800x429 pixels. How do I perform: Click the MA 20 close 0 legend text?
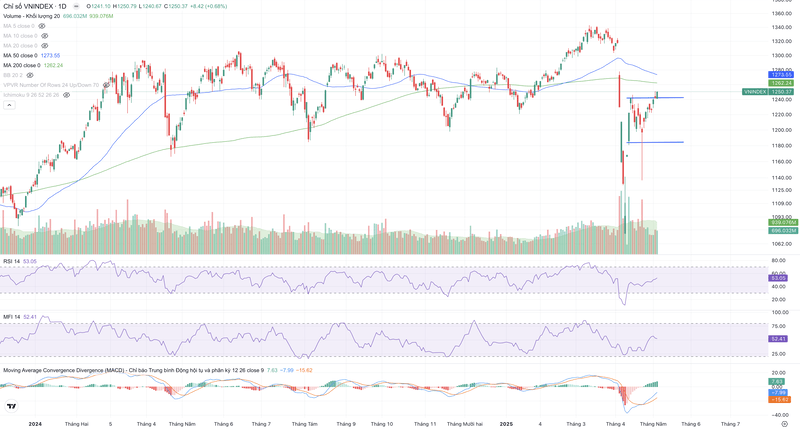(20, 45)
